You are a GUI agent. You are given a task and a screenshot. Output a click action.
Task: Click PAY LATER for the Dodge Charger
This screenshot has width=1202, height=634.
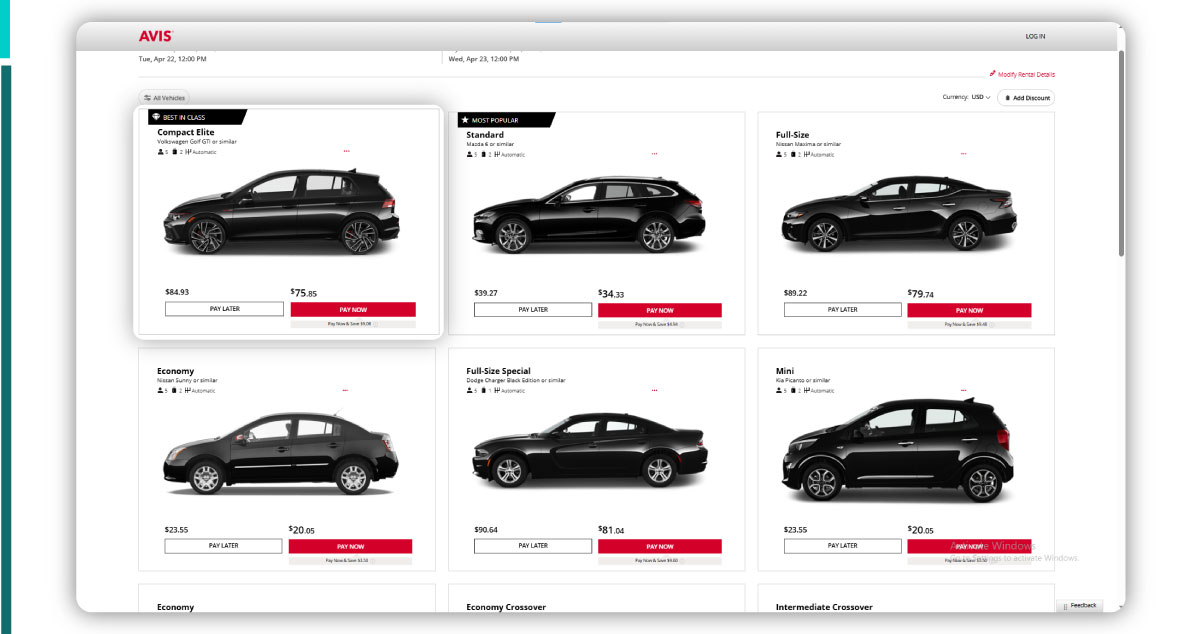click(532, 545)
